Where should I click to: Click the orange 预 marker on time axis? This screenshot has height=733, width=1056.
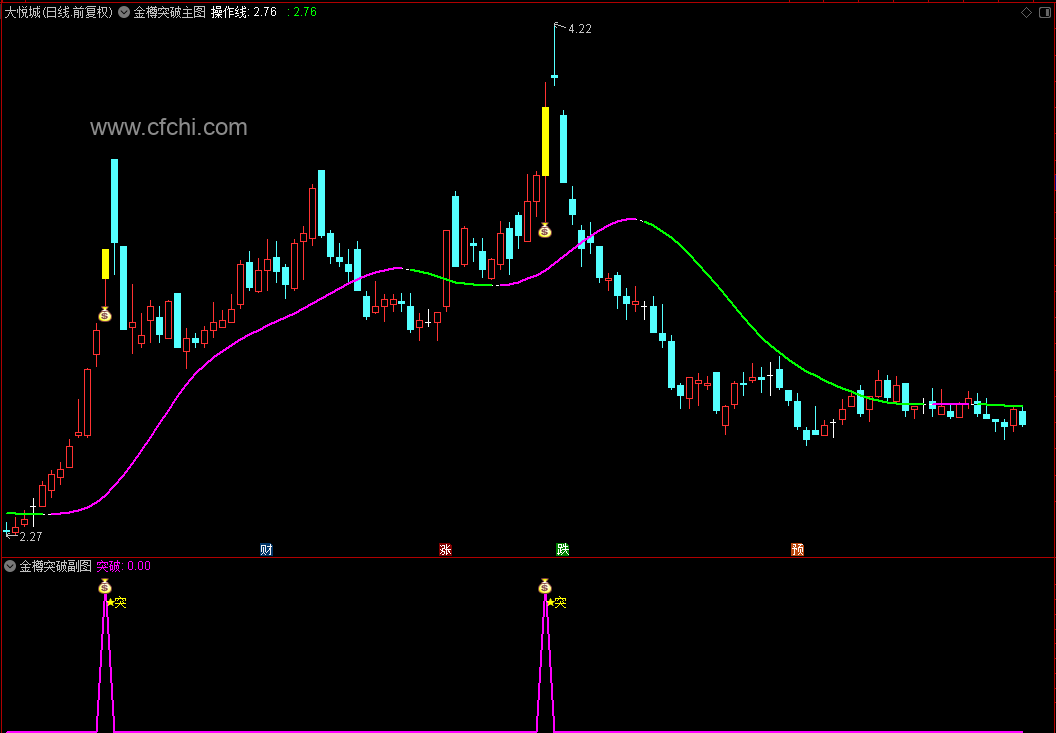point(797,550)
